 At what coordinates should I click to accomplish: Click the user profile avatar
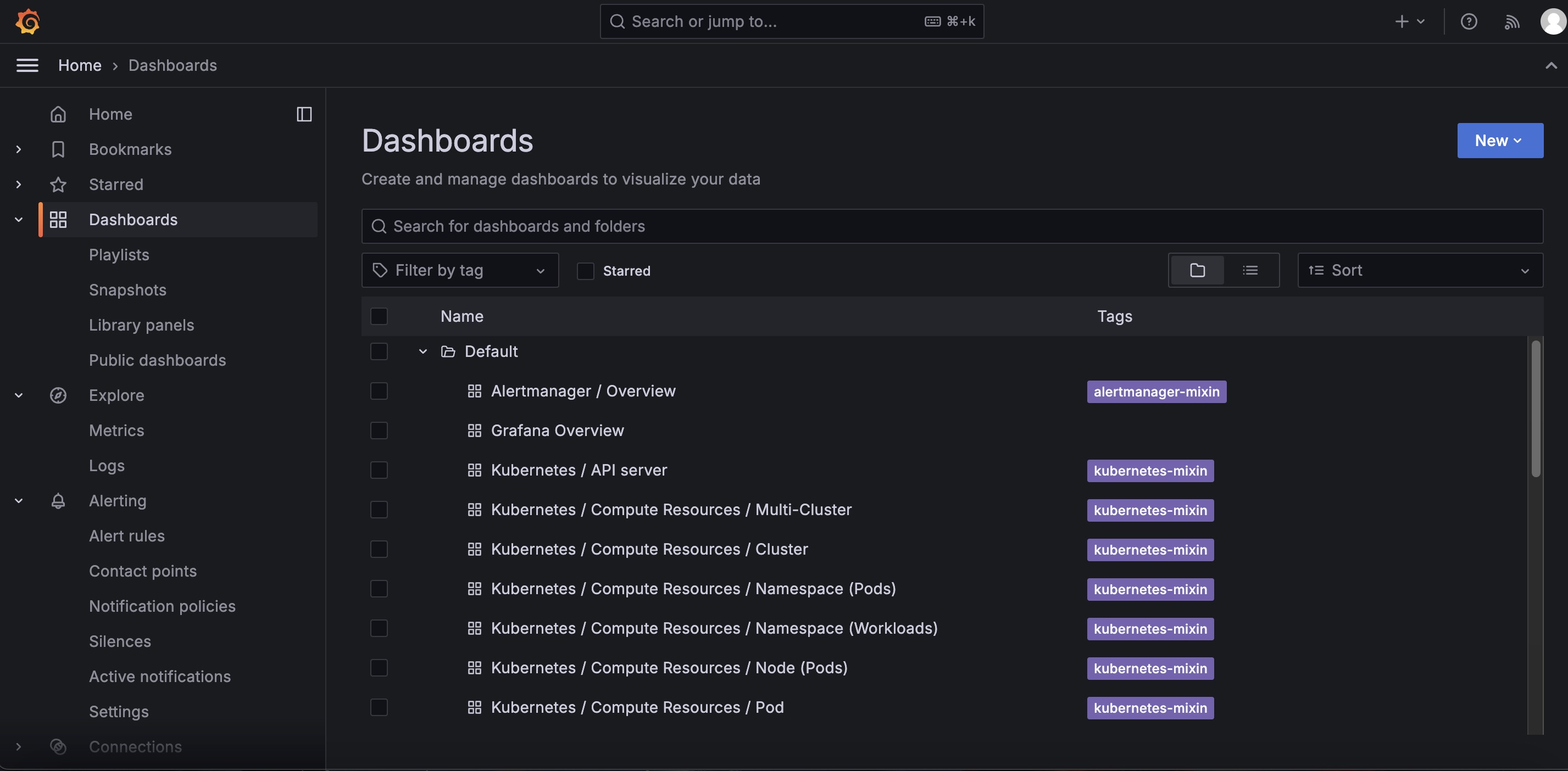click(x=1552, y=21)
